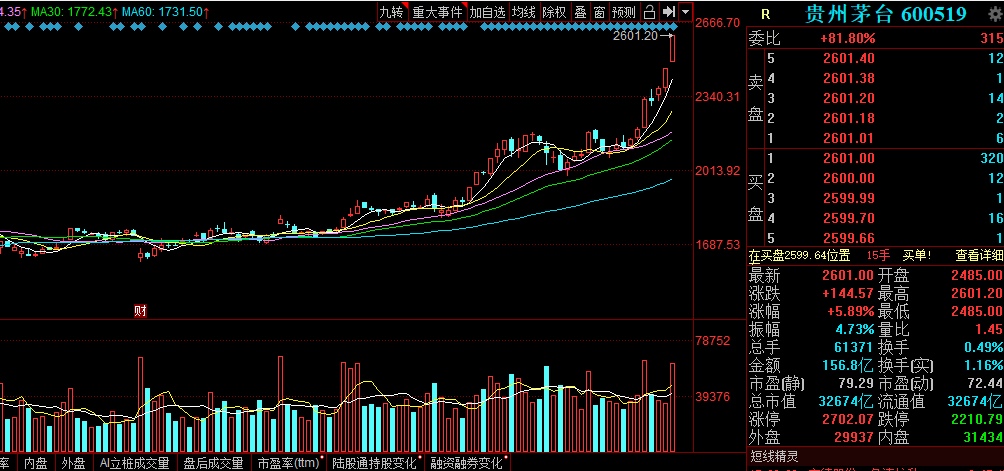Image resolution: width=1004 pixels, height=471 pixels.
Task: Click the 短线精灵 panel header
Action: click(x=775, y=456)
